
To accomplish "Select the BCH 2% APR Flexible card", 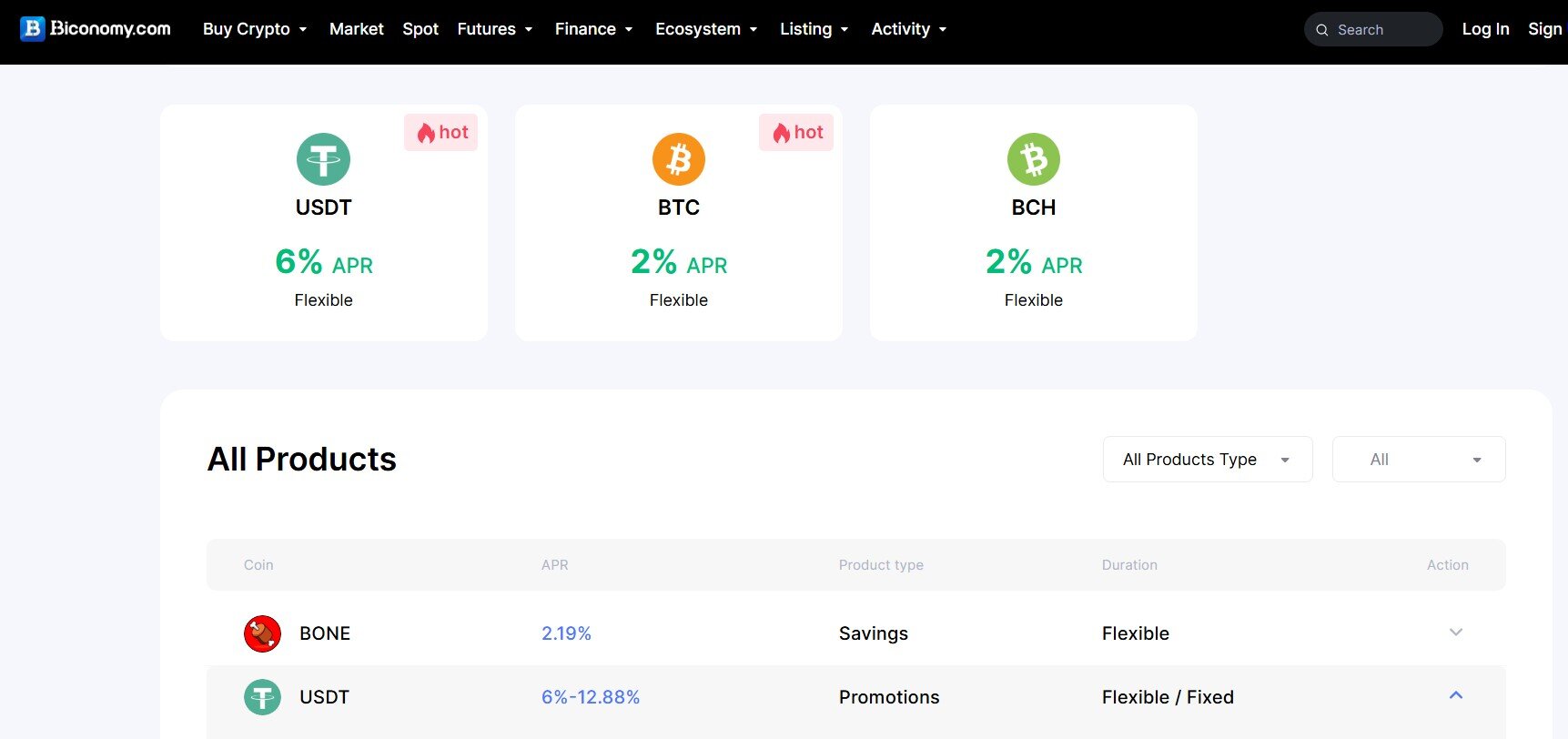I will (x=1033, y=223).
